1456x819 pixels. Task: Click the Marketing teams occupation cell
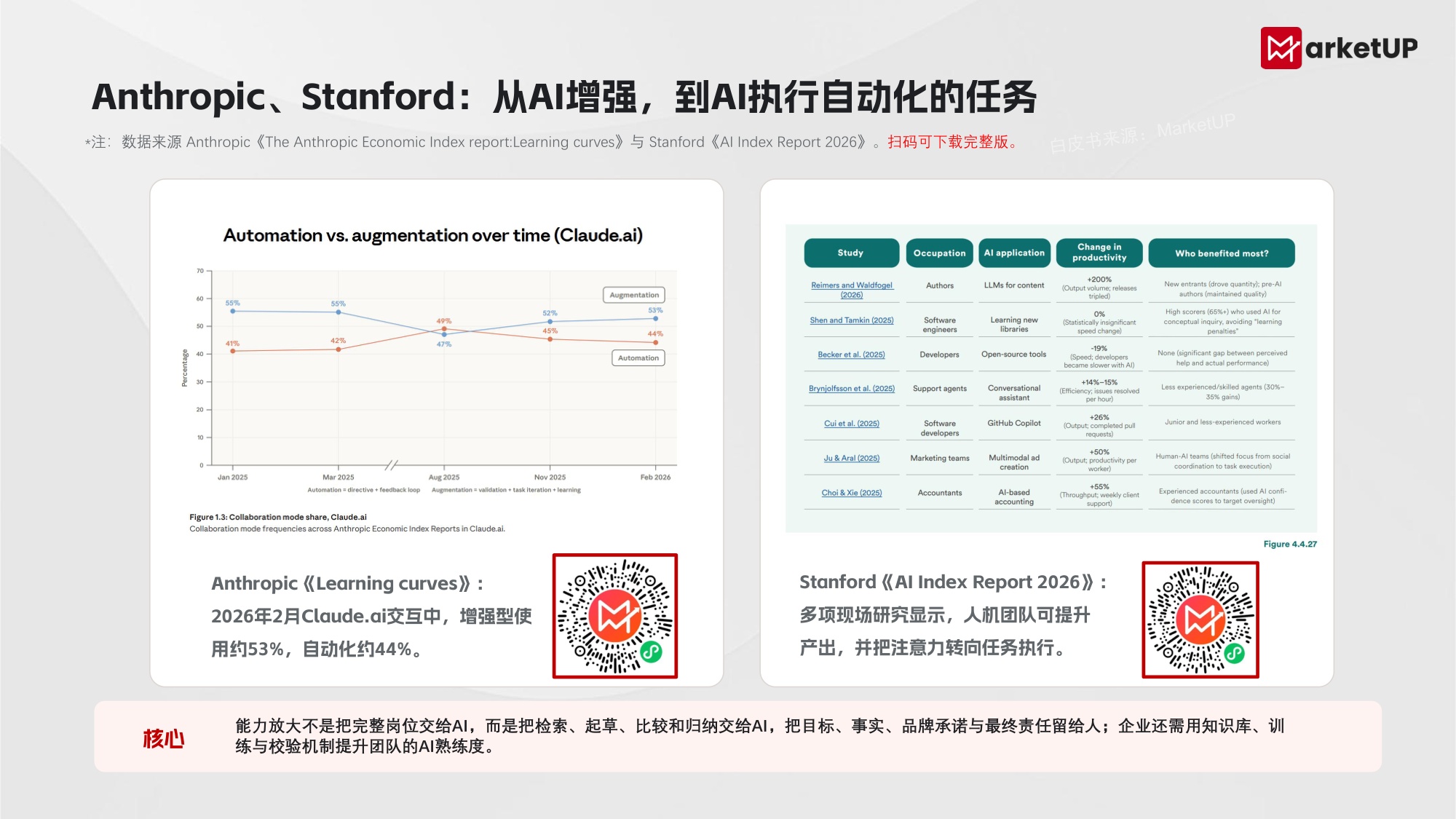coord(940,458)
